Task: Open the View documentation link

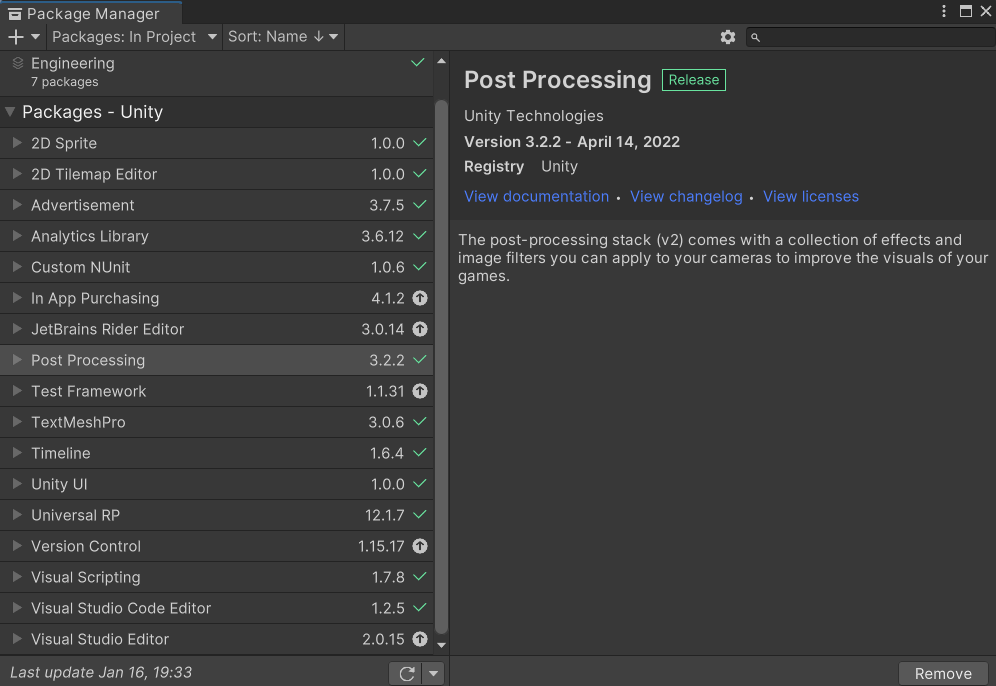Action: point(536,197)
